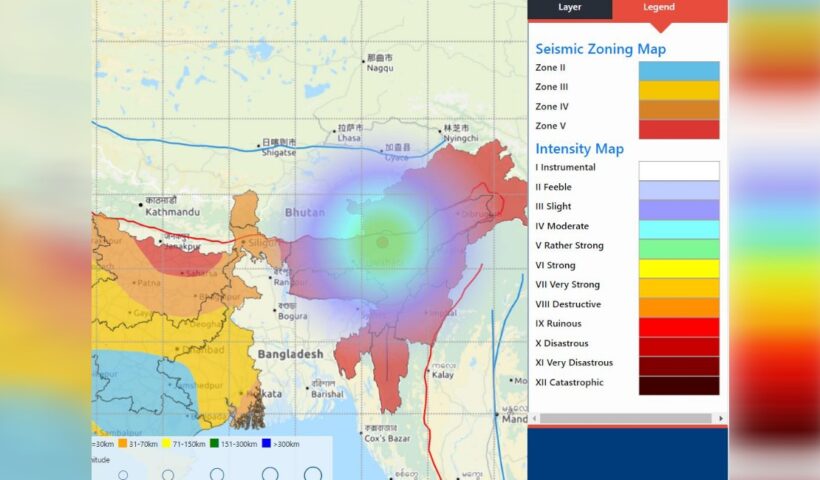820x480 pixels.
Task: Switch to the Layer tab
Action: click(569, 8)
